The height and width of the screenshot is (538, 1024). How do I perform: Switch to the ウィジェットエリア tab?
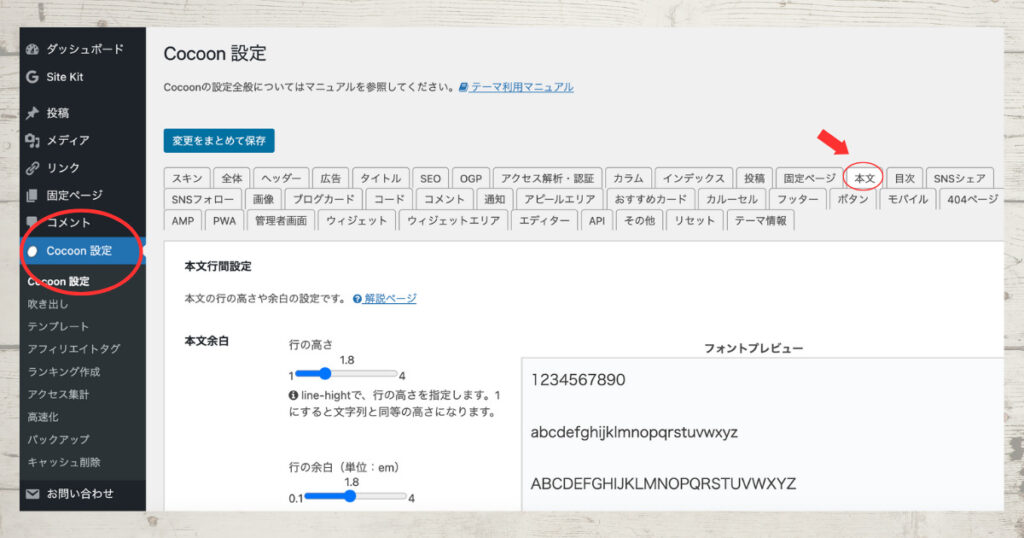point(453,221)
